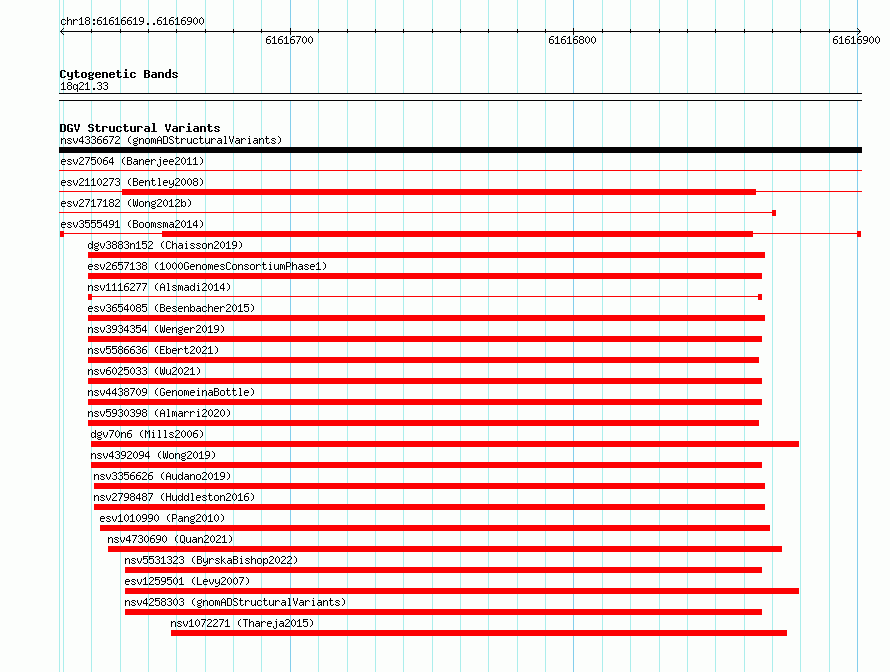Click the nsv4336672 gnomADStructuralVariants label

pyautogui.click(x=171, y=140)
